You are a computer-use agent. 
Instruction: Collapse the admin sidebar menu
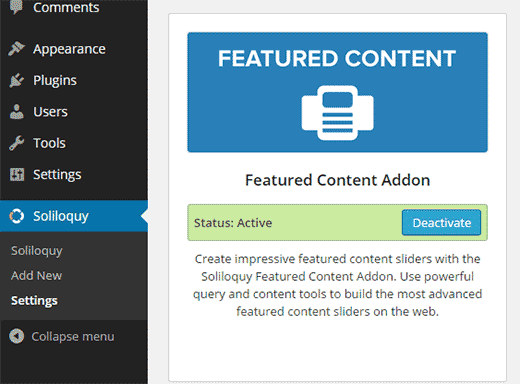[x=73, y=336]
